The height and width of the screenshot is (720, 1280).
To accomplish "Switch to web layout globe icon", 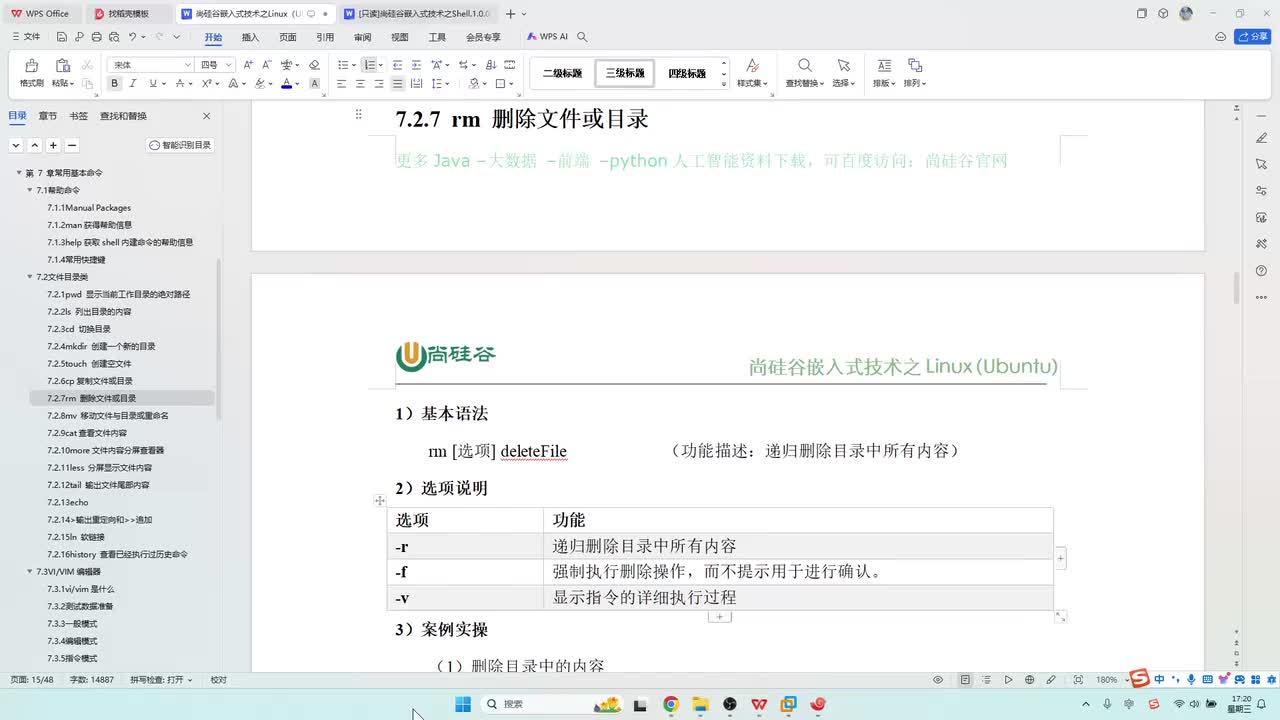I will [x=1030, y=680].
